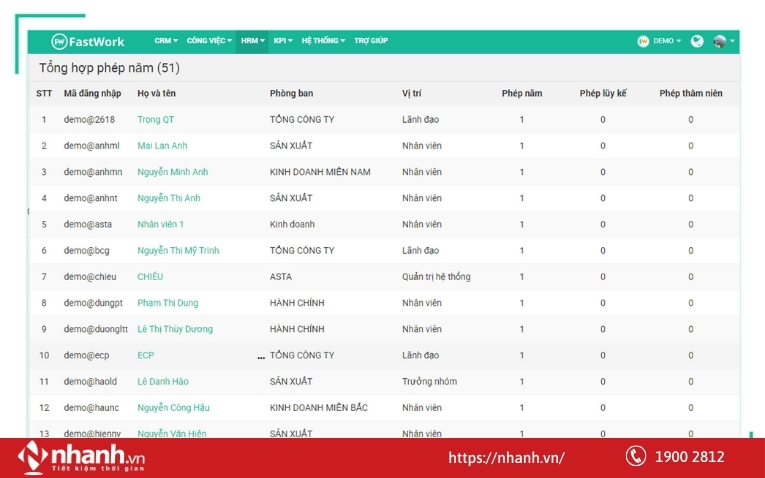The image size is (765, 478).
Task: Open the KPI dropdown
Action: point(283,41)
